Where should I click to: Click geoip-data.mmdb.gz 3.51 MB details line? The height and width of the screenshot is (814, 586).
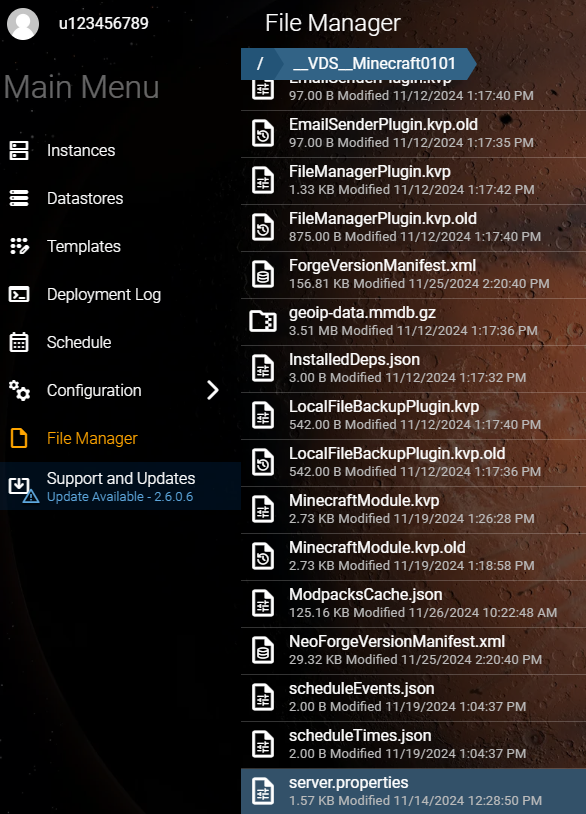click(413, 331)
